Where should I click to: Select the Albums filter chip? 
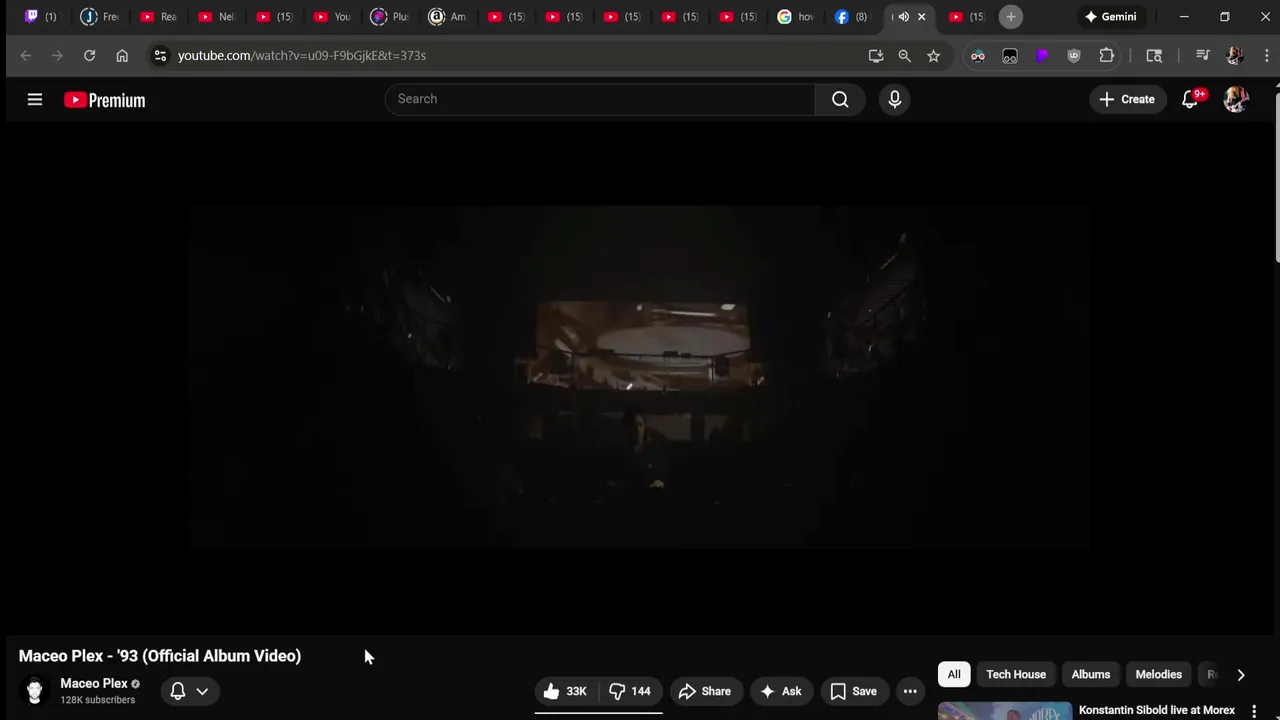[1091, 674]
